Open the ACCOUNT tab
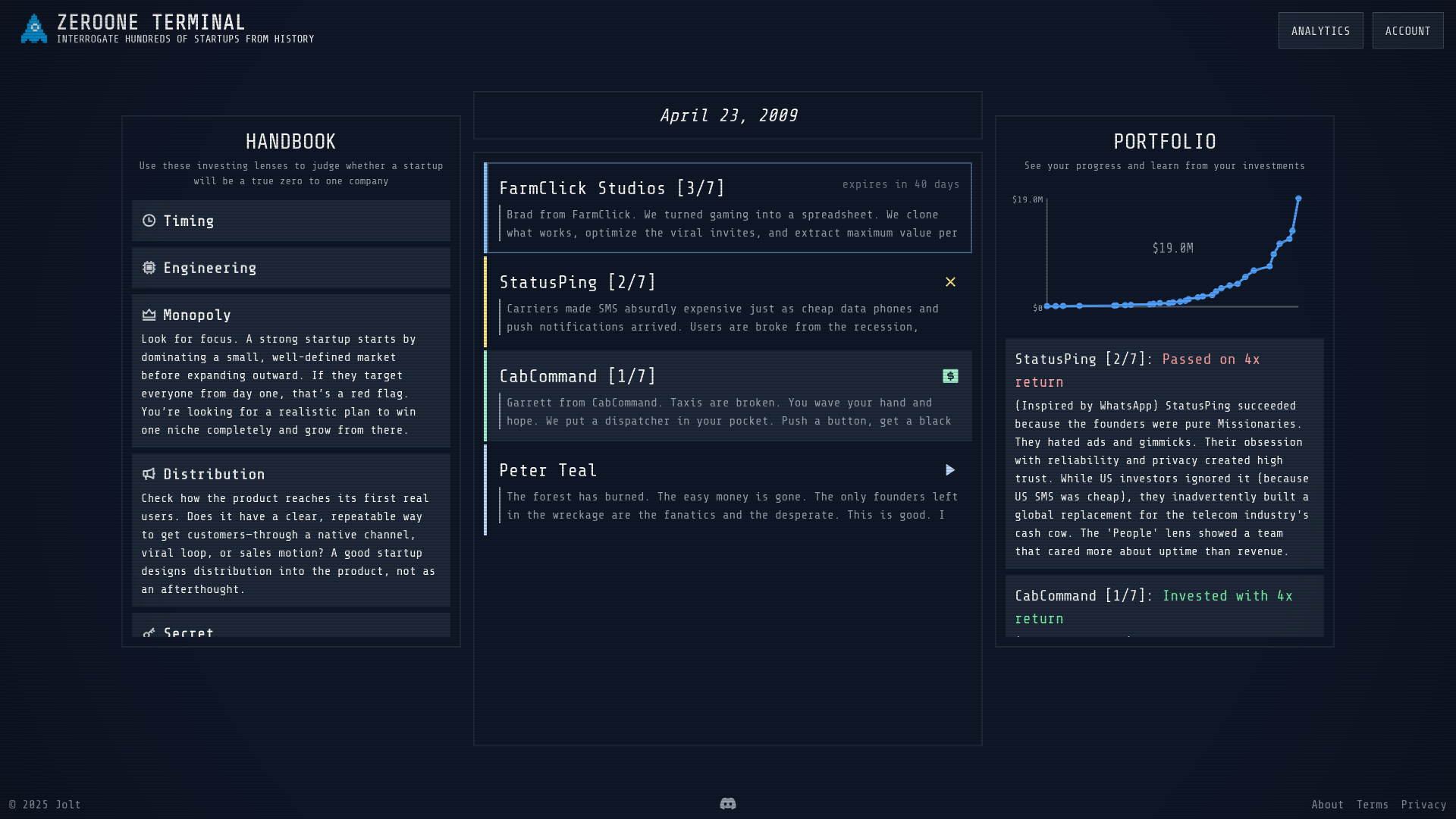1456x819 pixels. click(1407, 30)
